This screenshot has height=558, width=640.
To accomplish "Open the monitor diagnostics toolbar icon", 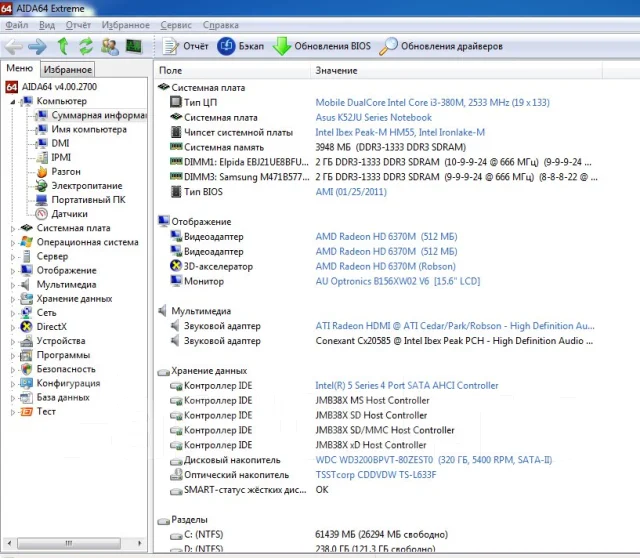I will point(133,46).
